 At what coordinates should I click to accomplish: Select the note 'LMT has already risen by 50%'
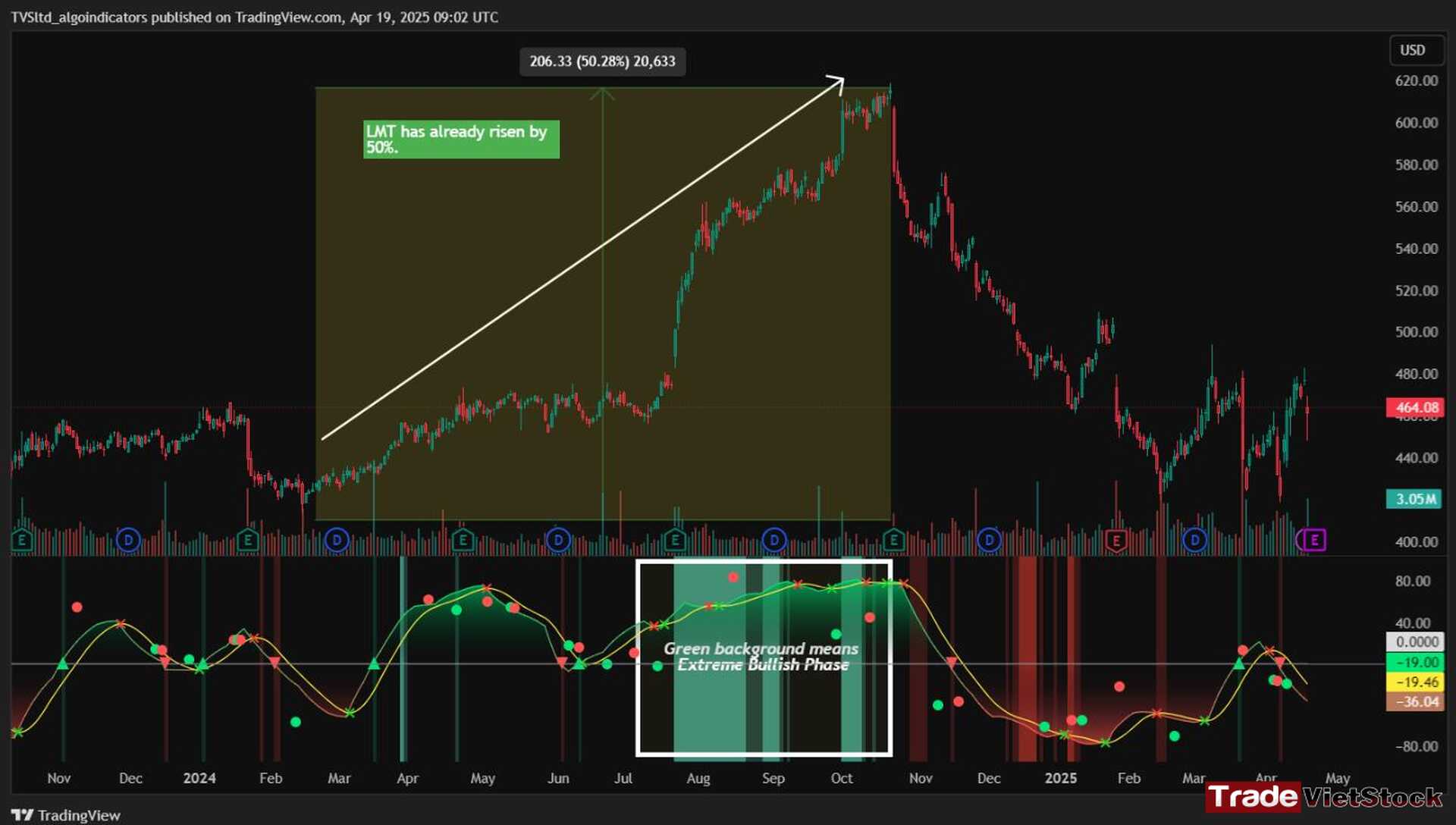pyautogui.click(x=461, y=139)
